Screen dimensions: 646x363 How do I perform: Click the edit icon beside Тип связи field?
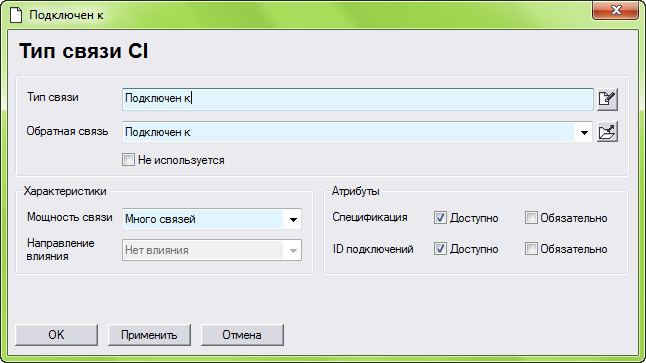607,99
